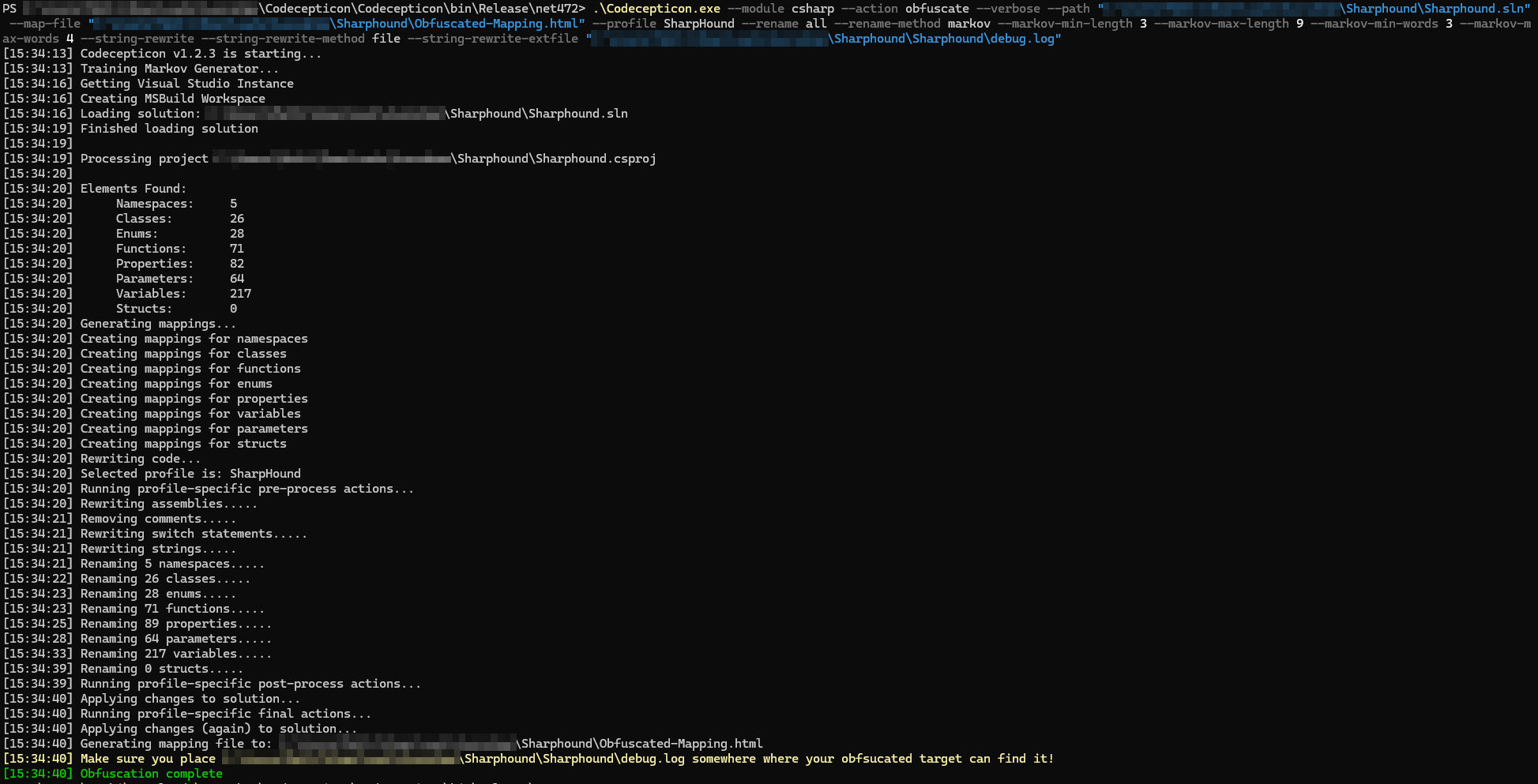Viewport: 1538px width, 784px height.
Task: Click the 'Elements Found:' heading line
Action: pyautogui.click(x=133, y=189)
